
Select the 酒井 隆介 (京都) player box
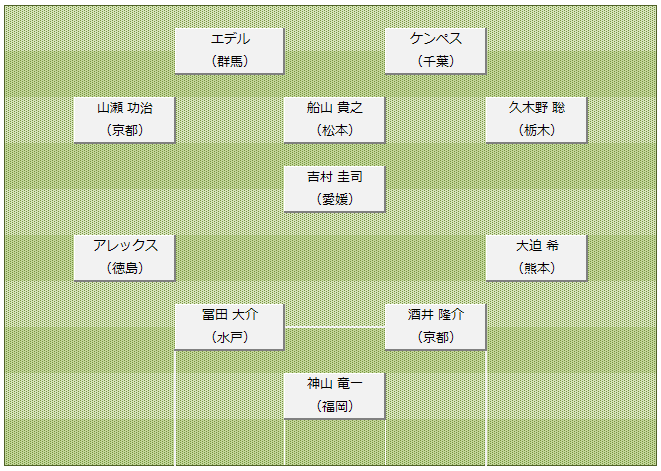pos(435,327)
